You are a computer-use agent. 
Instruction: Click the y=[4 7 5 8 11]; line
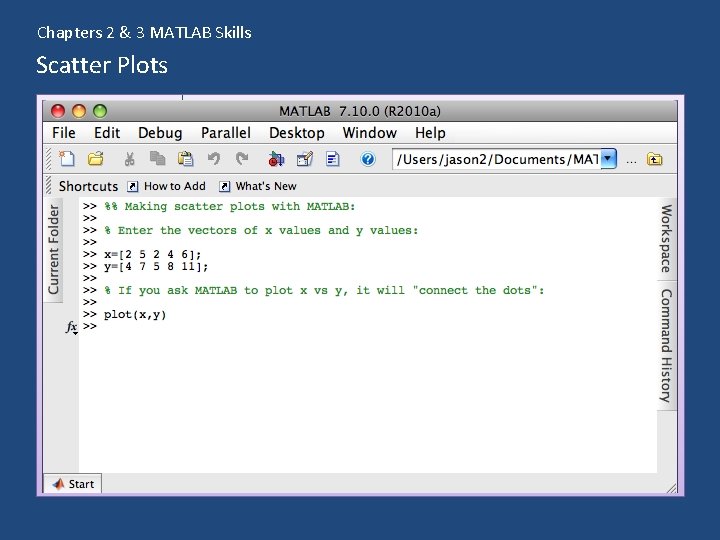tap(156, 266)
